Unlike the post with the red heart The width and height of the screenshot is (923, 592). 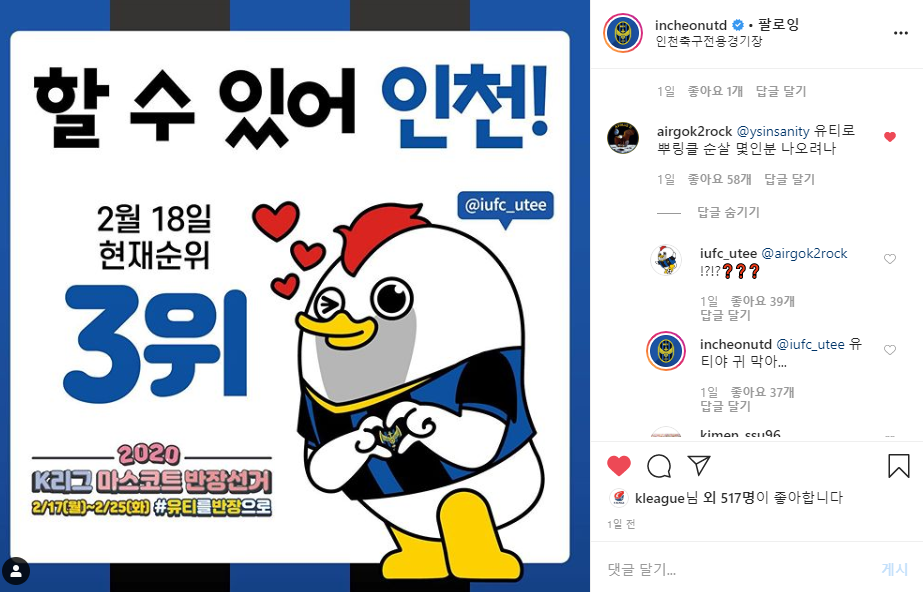click(x=619, y=466)
